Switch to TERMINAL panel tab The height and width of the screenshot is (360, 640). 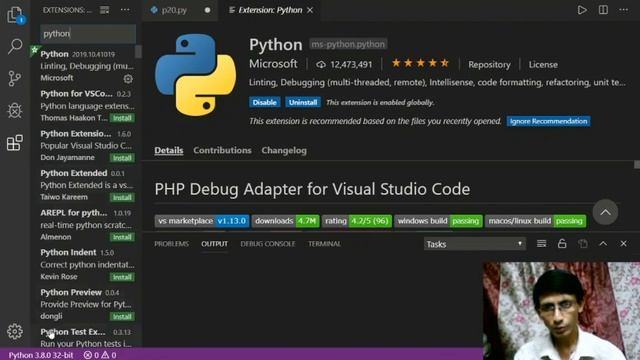[324, 244]
